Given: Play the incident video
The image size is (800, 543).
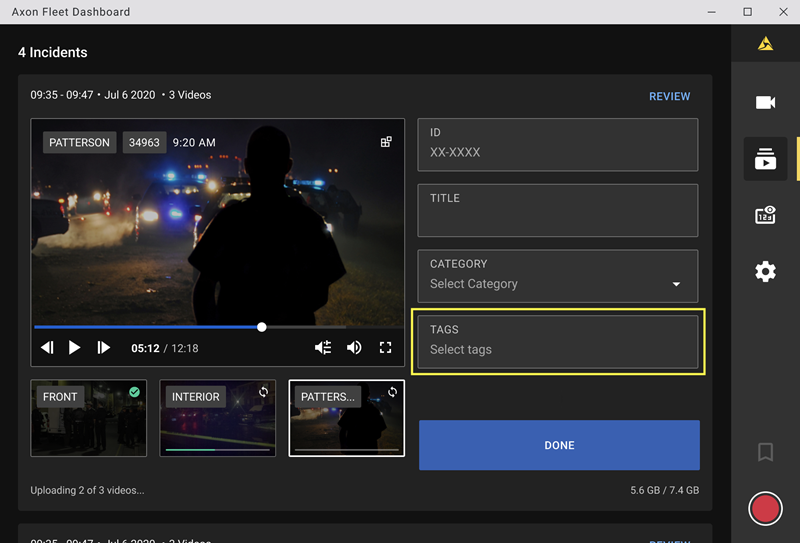Looking at the screenshot, I should (74, 348).
